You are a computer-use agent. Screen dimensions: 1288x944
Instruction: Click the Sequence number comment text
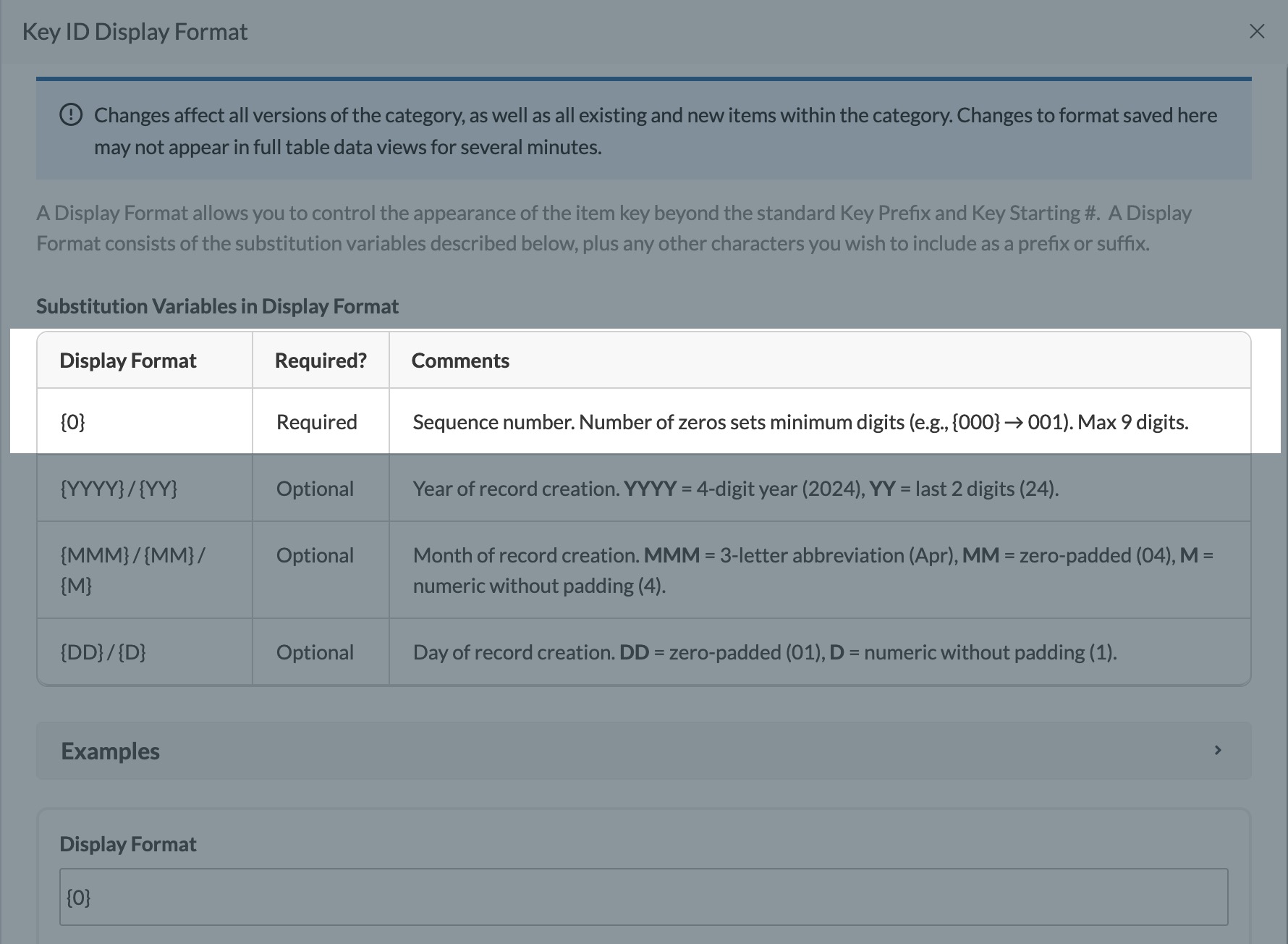click(800, 422)
